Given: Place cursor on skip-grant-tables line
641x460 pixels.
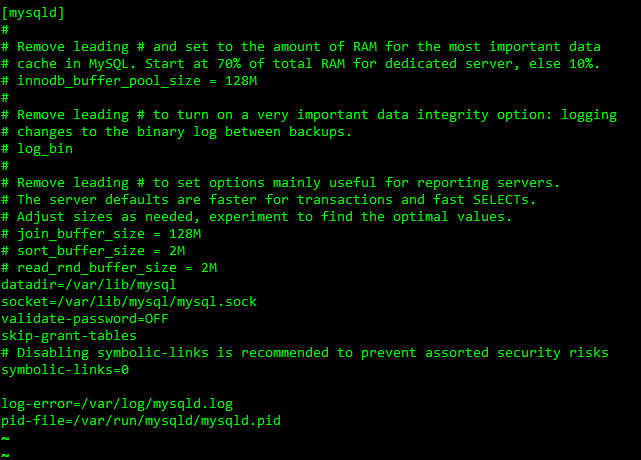Looking at the screenshot, I should (69, 336).
